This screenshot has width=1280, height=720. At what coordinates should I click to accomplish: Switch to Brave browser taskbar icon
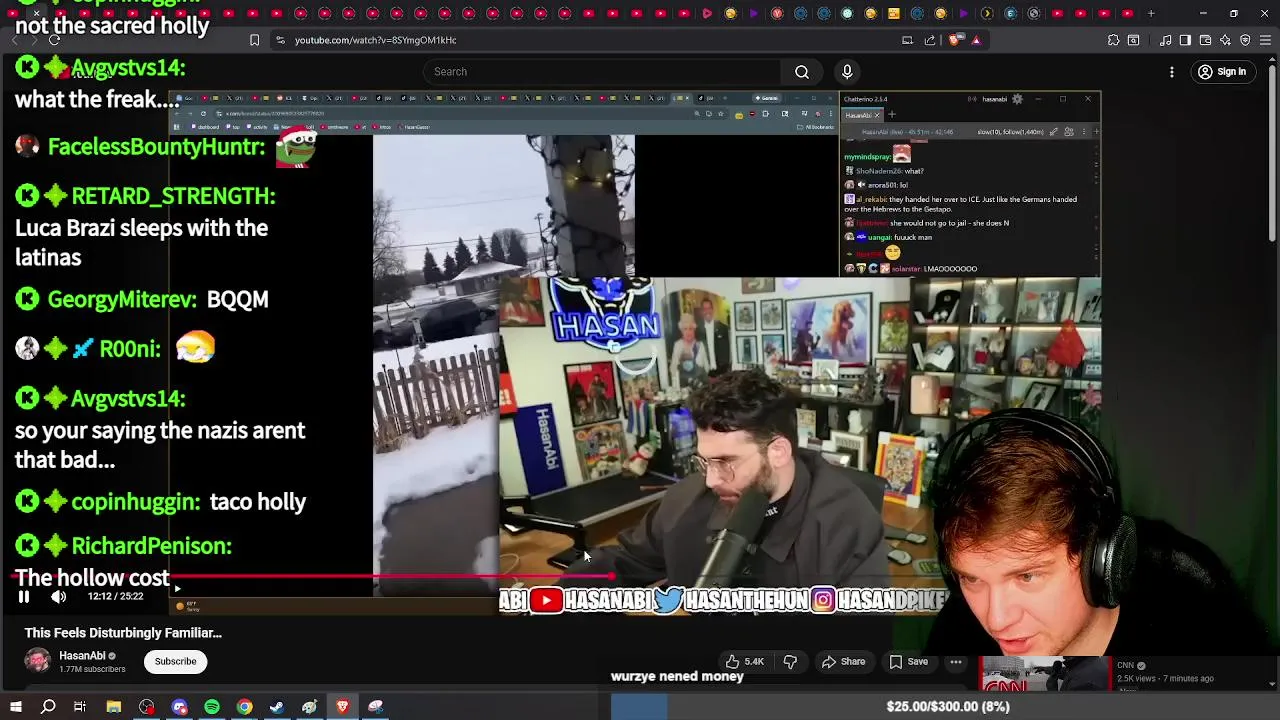click(x=342, y=707)
